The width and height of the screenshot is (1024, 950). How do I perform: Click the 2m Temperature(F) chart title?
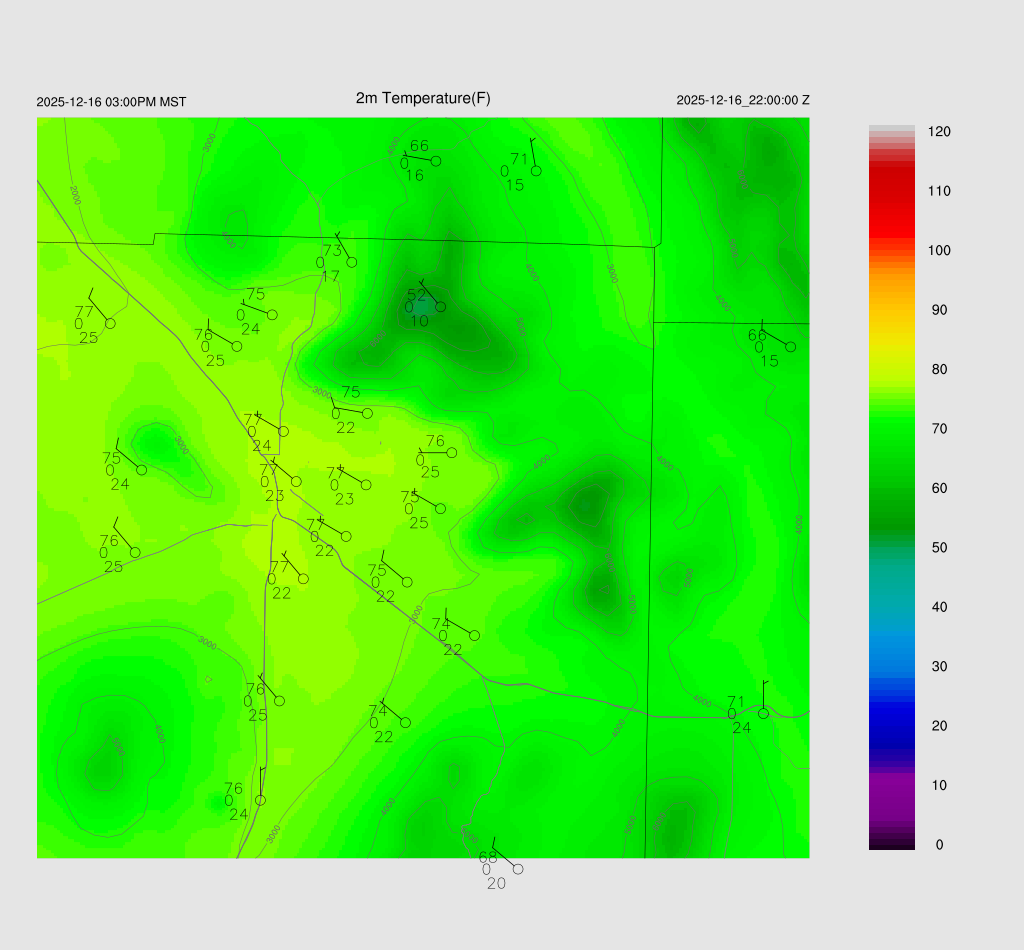[x=423, y=98]
